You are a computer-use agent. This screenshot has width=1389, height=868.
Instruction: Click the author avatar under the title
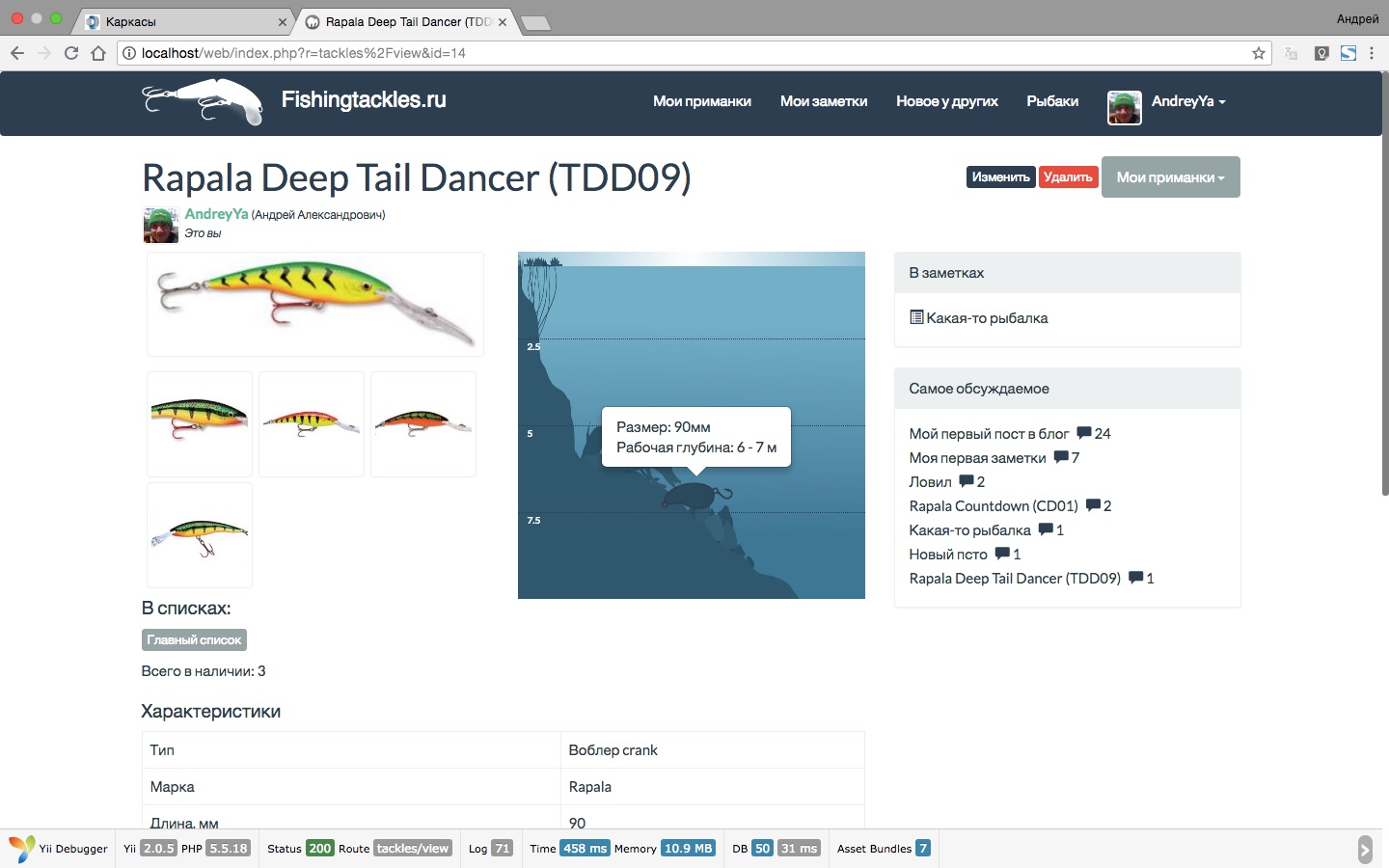(x=160, y=226)
